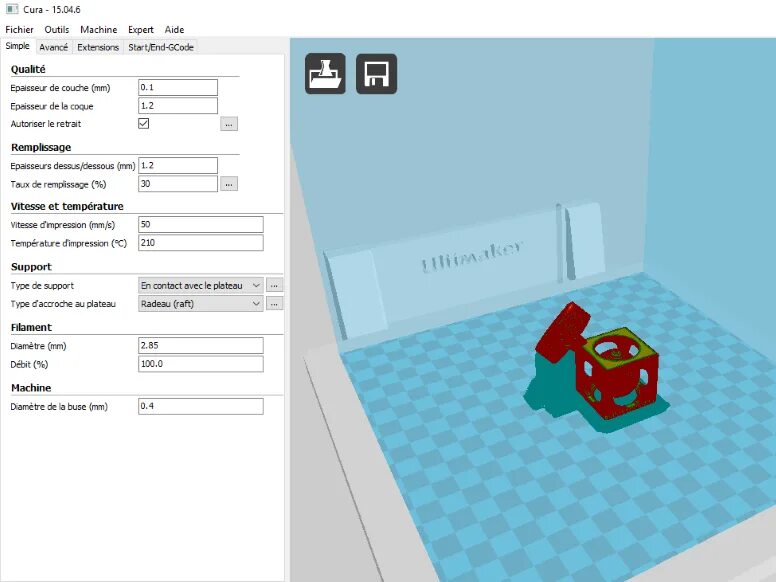Switch to the Simple tab
The height and width of the screenshot is (582, 776).
[x=17, y=46]
